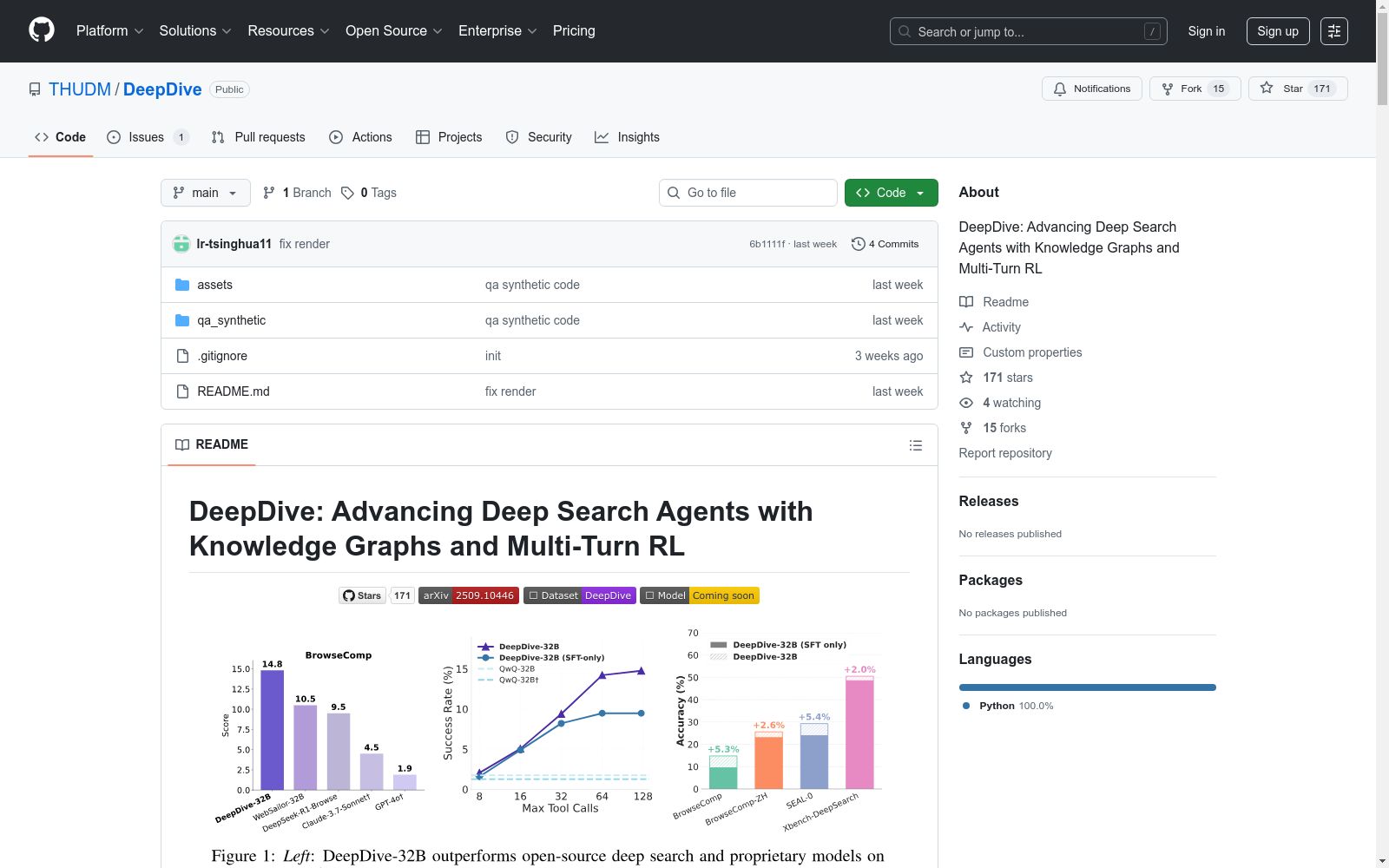1389x868 pixels.
Task: Click the Report repository link
Action: pos(1005,453)
